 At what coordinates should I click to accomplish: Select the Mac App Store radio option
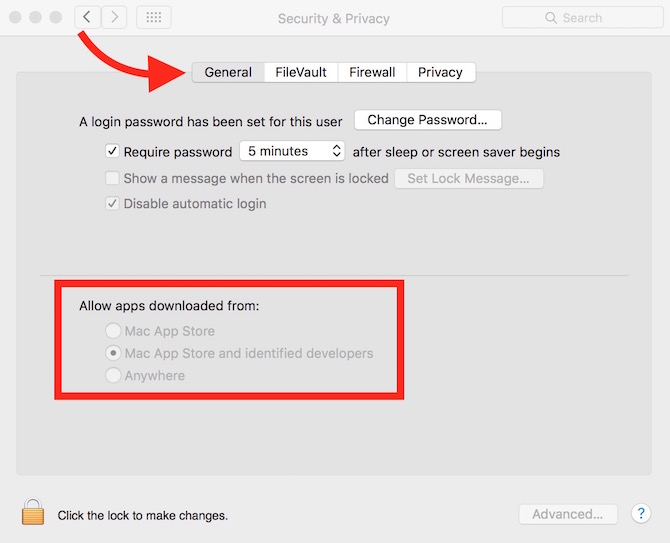tap(114, 331)
